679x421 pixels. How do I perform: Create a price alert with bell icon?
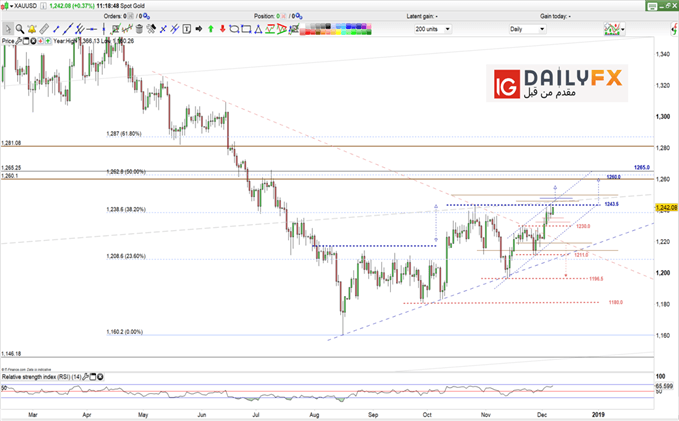[32, 29]
